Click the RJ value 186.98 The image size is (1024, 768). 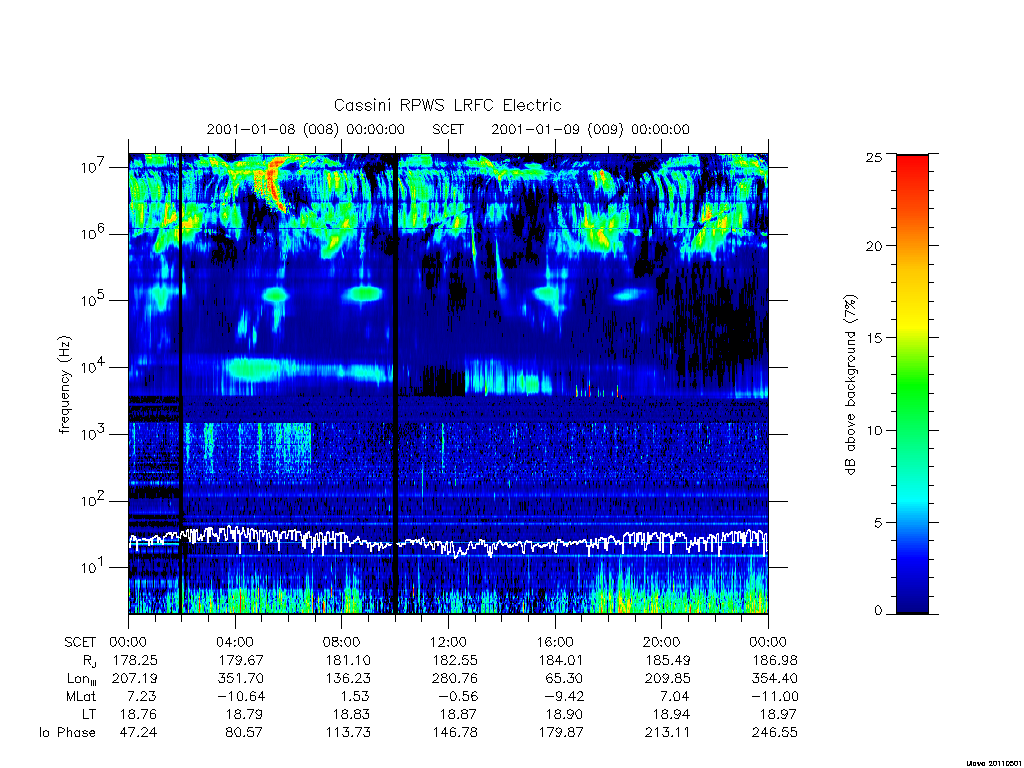775,660
